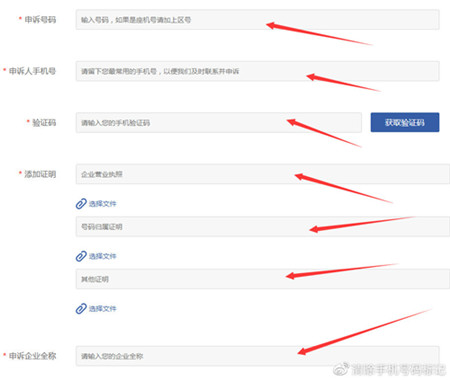Click 选择文件 link under 号码归属证明
450x380 pixels.
pyautogui.click(x=102, y=256)
